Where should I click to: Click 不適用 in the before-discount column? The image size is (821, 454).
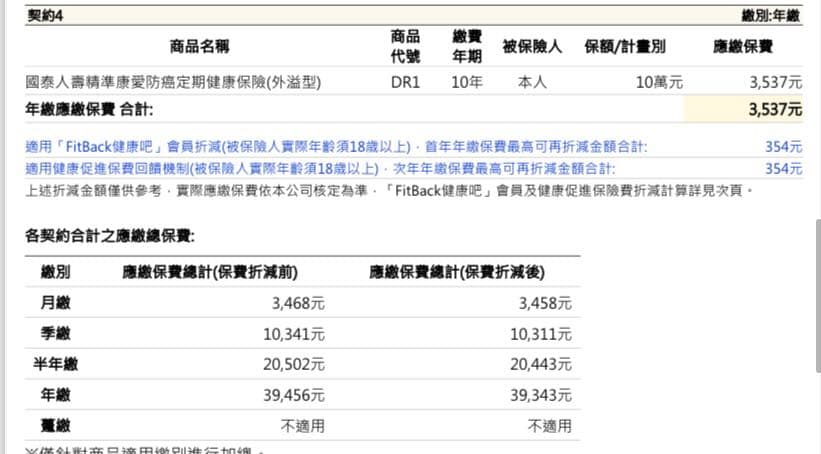pyautogui.click(x=303, y=426)
